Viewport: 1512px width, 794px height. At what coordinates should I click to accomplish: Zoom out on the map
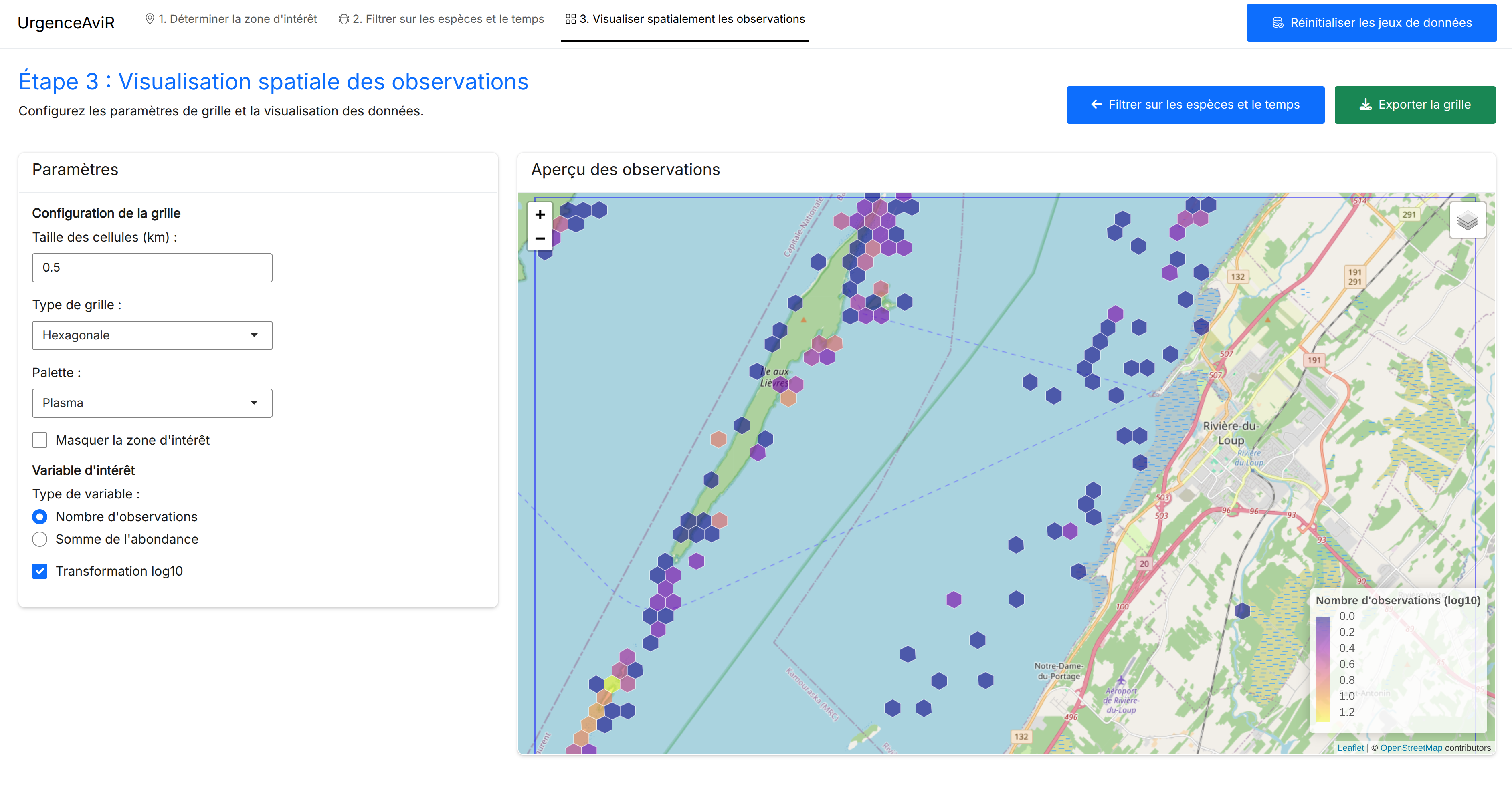tap(540, 239)
